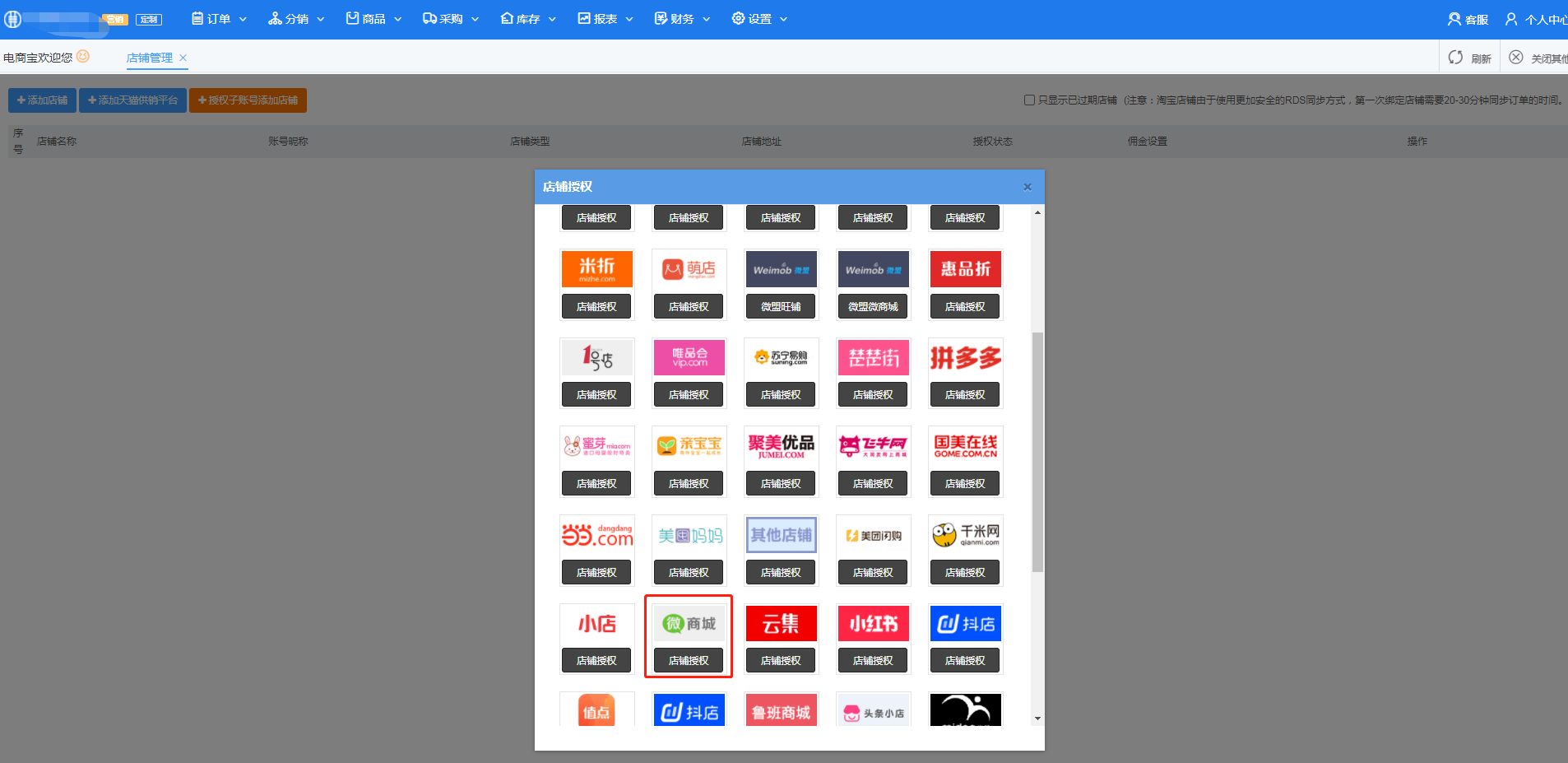Open the 报表 dropdown menu
Image resolution: width=1568 pixels, height=763 pixels.
click(x=605, y=19)
